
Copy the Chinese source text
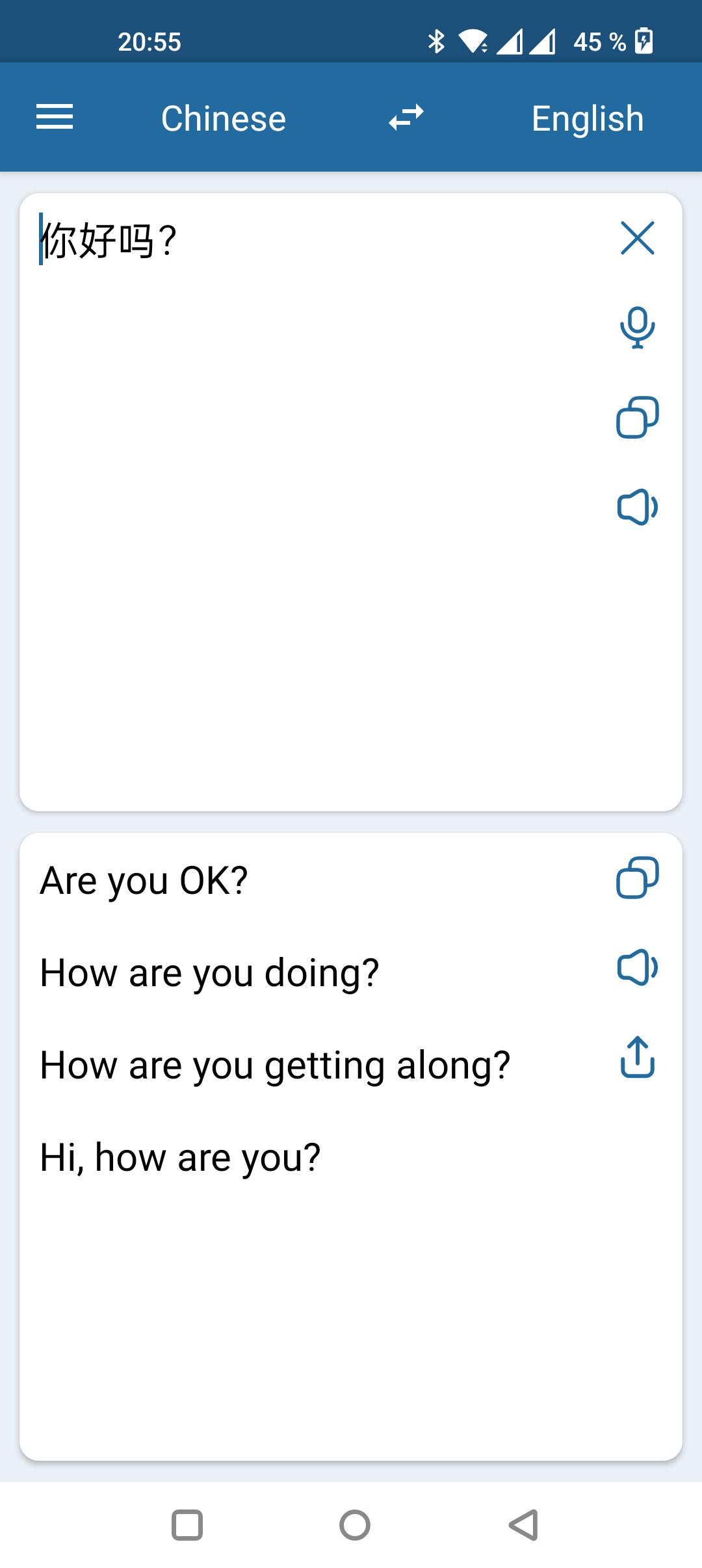click(x=638, y=417)
